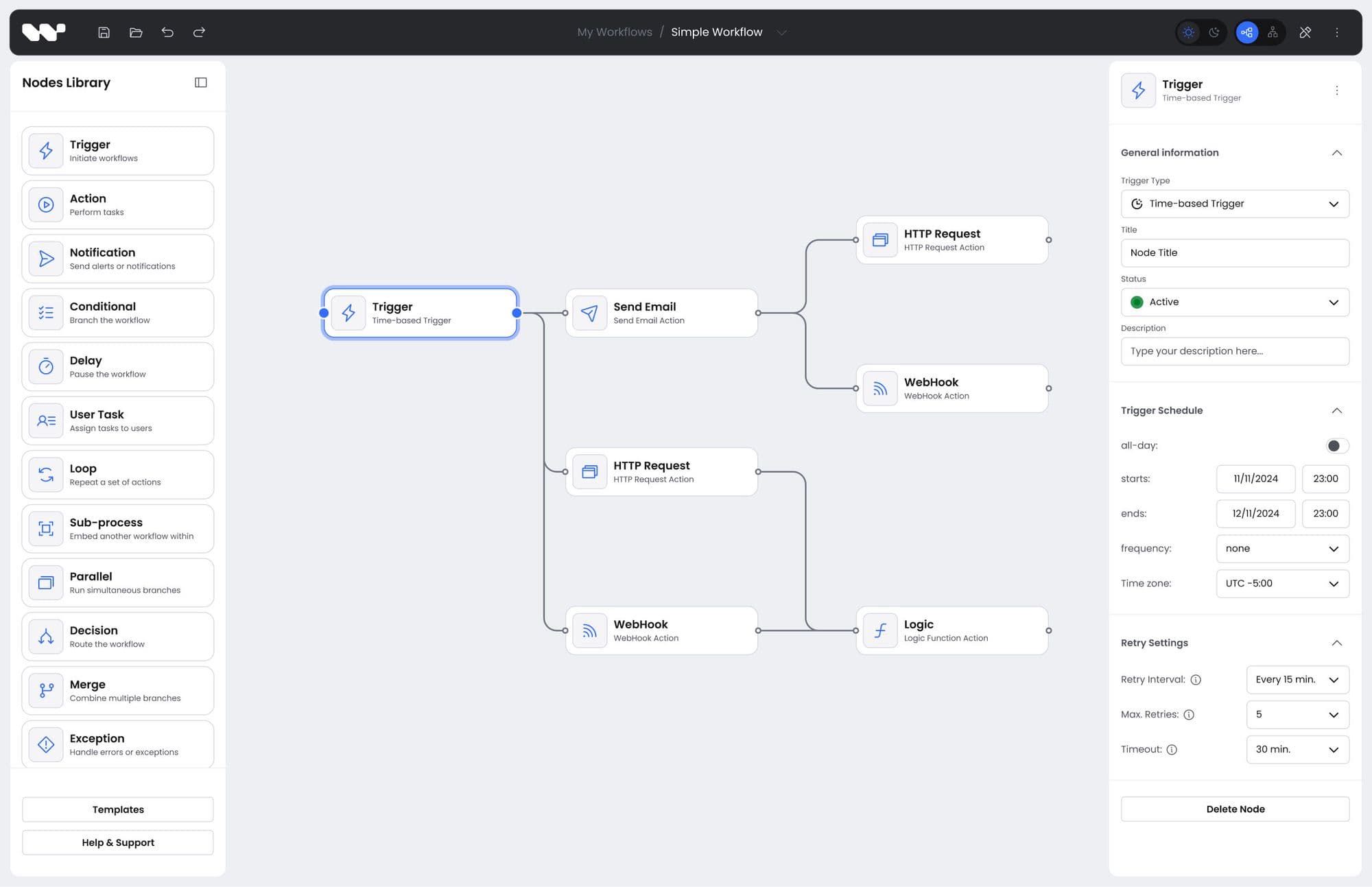Enable dark mode with the moon toggle

[x=1214, y=32]
